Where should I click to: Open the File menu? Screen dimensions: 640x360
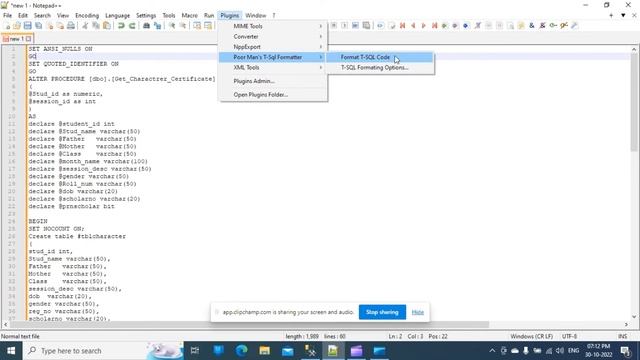click(7, 16)
